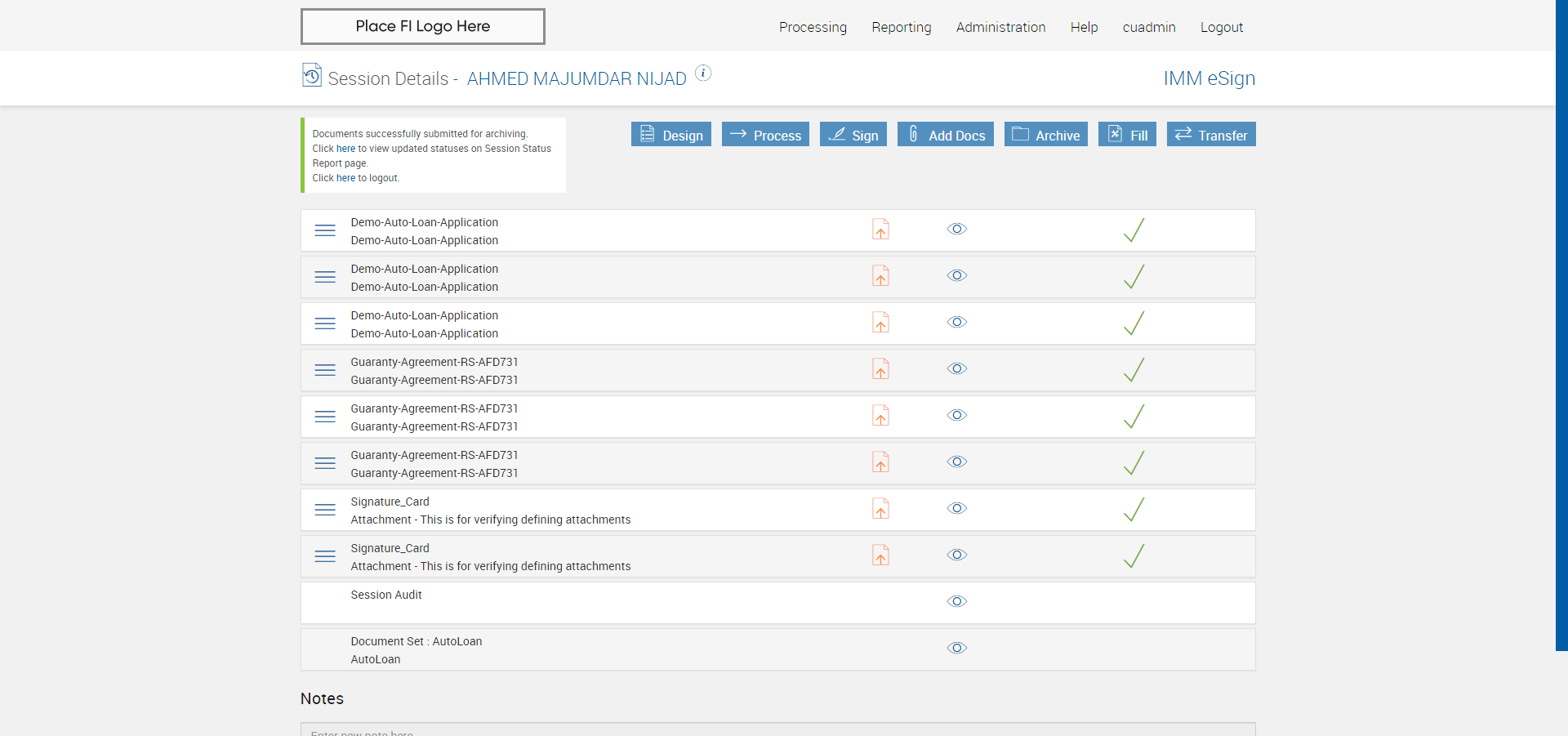Image resolution: width=1568 pixels, height=736 pixels.
Task: Click green checkmark on last Guaranty-Agreement row
Action: click(x=1134, y=463)
